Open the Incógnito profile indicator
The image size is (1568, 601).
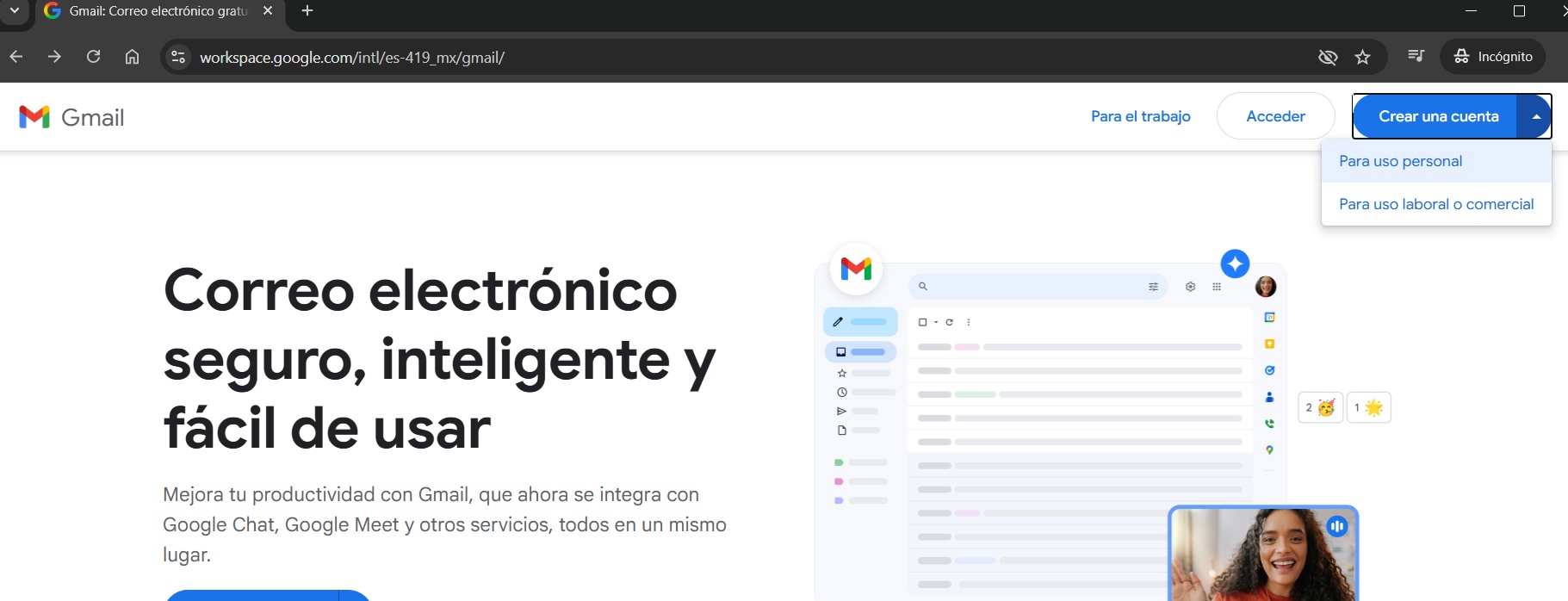pyautogui.click(x=1493, y=57)
